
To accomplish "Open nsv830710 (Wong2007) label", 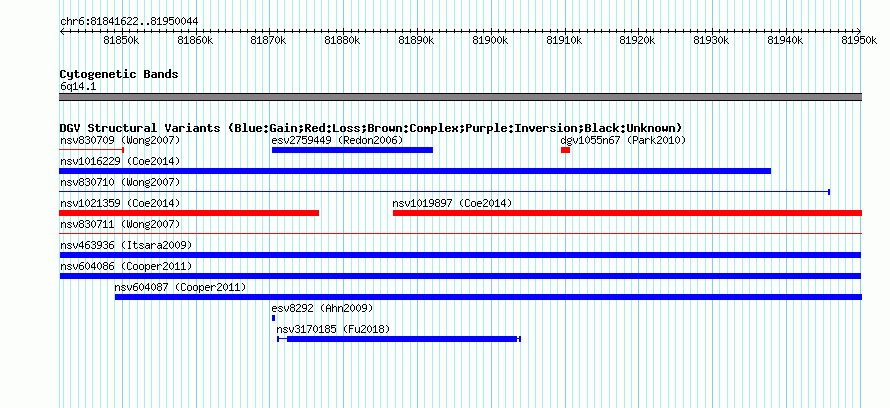I will (x=120, y=182).
